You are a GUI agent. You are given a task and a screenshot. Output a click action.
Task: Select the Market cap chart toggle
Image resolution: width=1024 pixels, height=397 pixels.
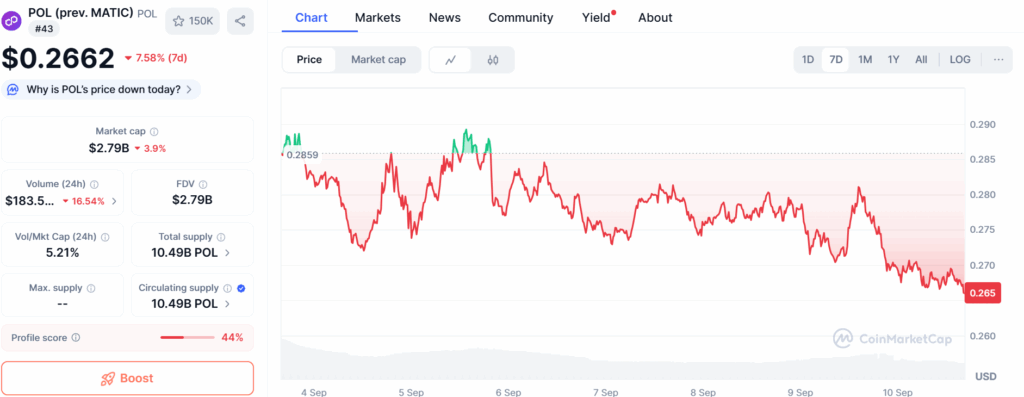pyautogui.click(x=378, y=59)
